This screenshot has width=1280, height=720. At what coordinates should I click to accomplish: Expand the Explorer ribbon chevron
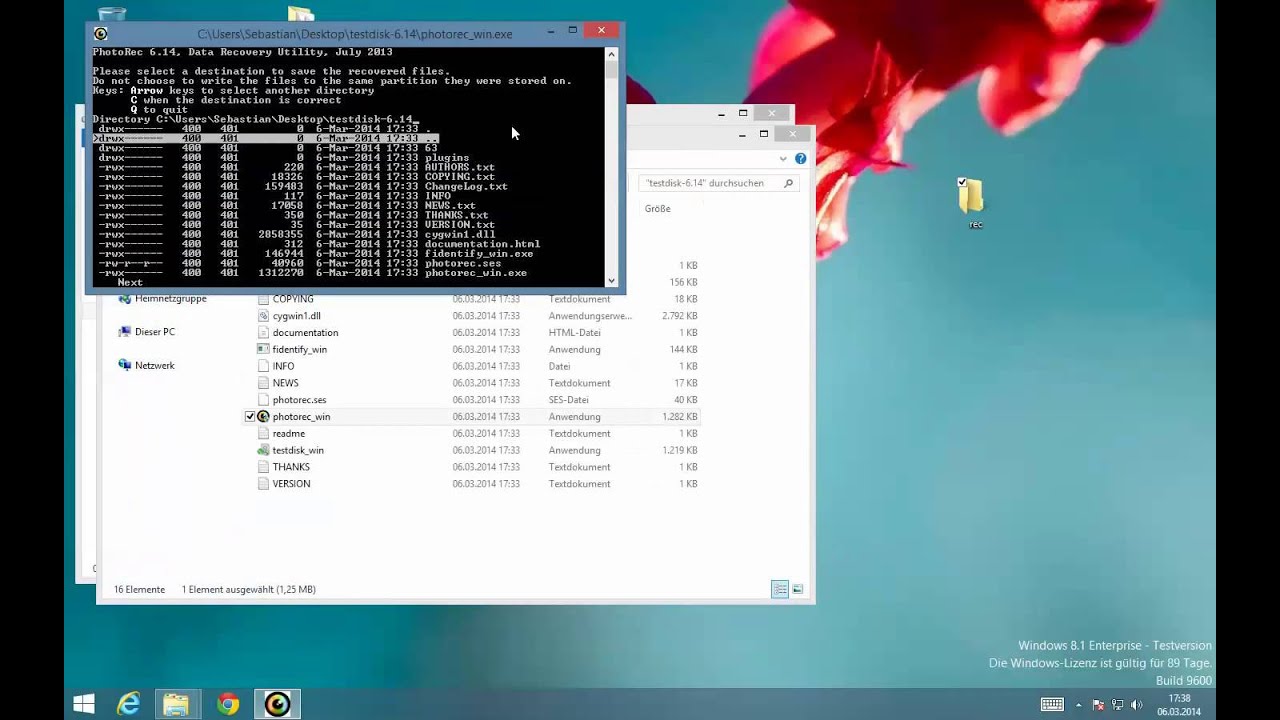(x=783, y=158)
